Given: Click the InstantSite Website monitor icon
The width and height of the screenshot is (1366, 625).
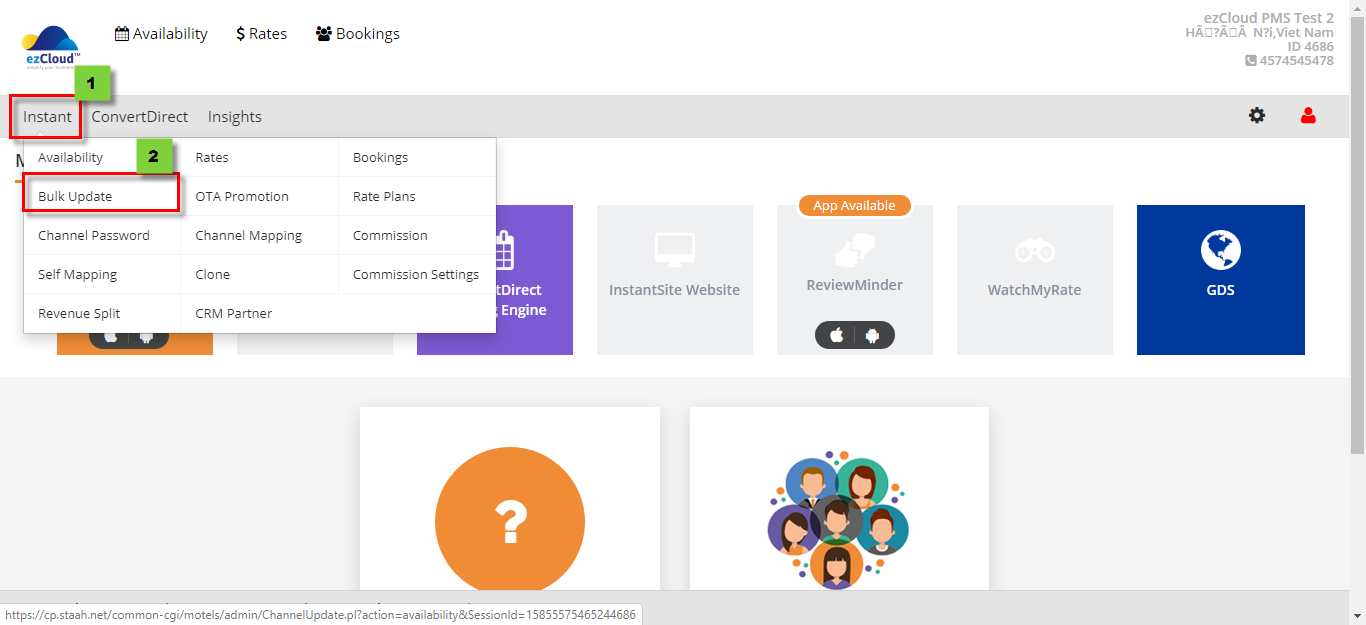Looking at the screenshot, I should coord(674,248).
